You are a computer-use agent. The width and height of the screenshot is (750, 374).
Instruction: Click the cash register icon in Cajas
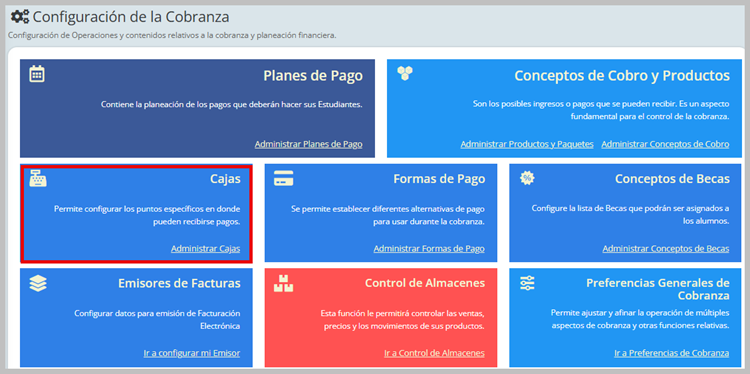point(38,178)
